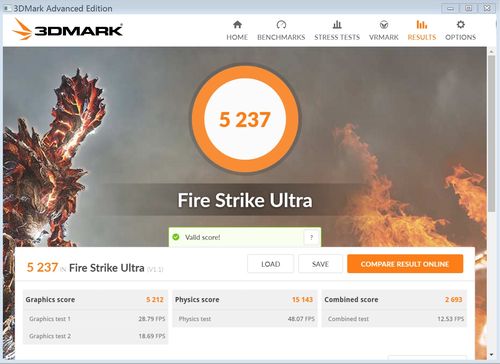Click the Combined score row
The width and height of the screenshot is (500, 364).
394,299
